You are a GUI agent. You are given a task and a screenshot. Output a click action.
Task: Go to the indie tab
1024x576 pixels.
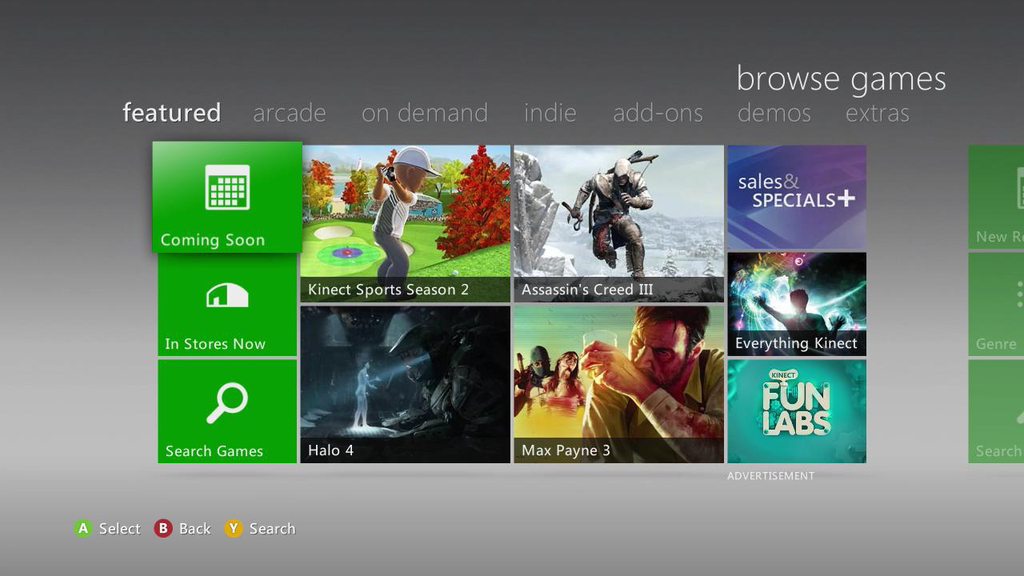550,113
